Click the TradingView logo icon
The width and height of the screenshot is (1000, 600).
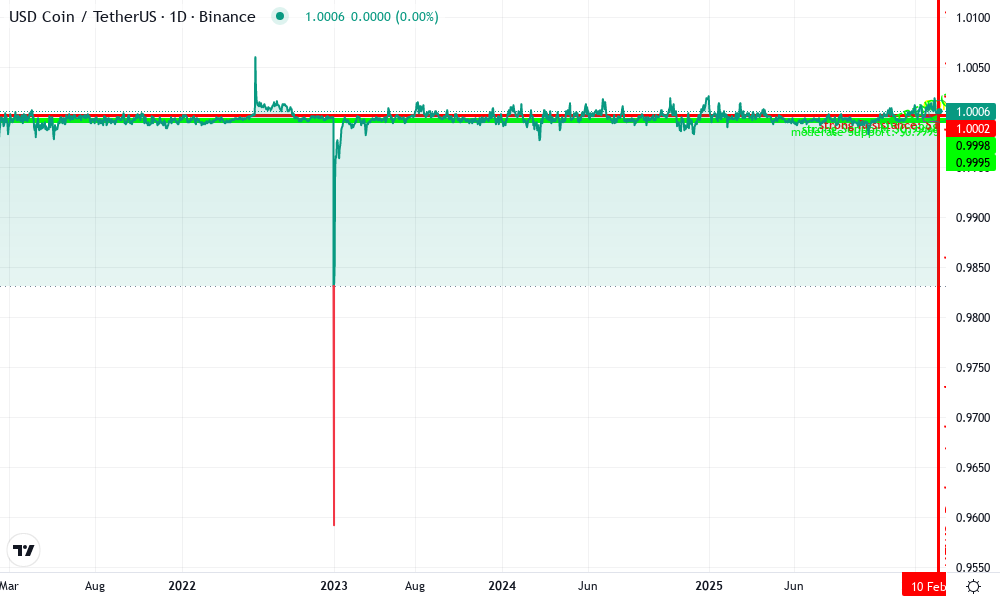pyautogui.click(x=23, y=550)
